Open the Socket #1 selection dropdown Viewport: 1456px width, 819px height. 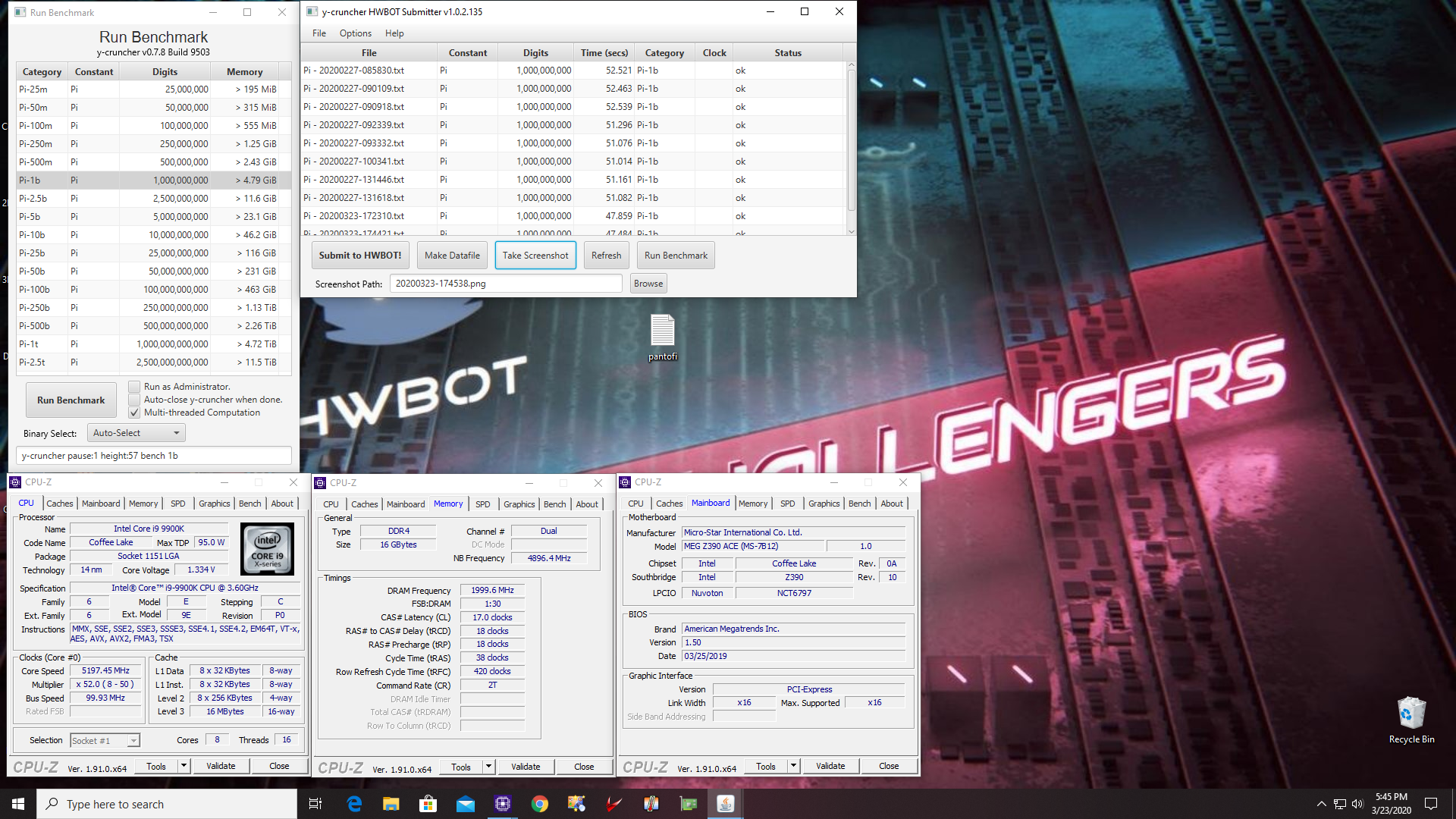tap(105, 741)
